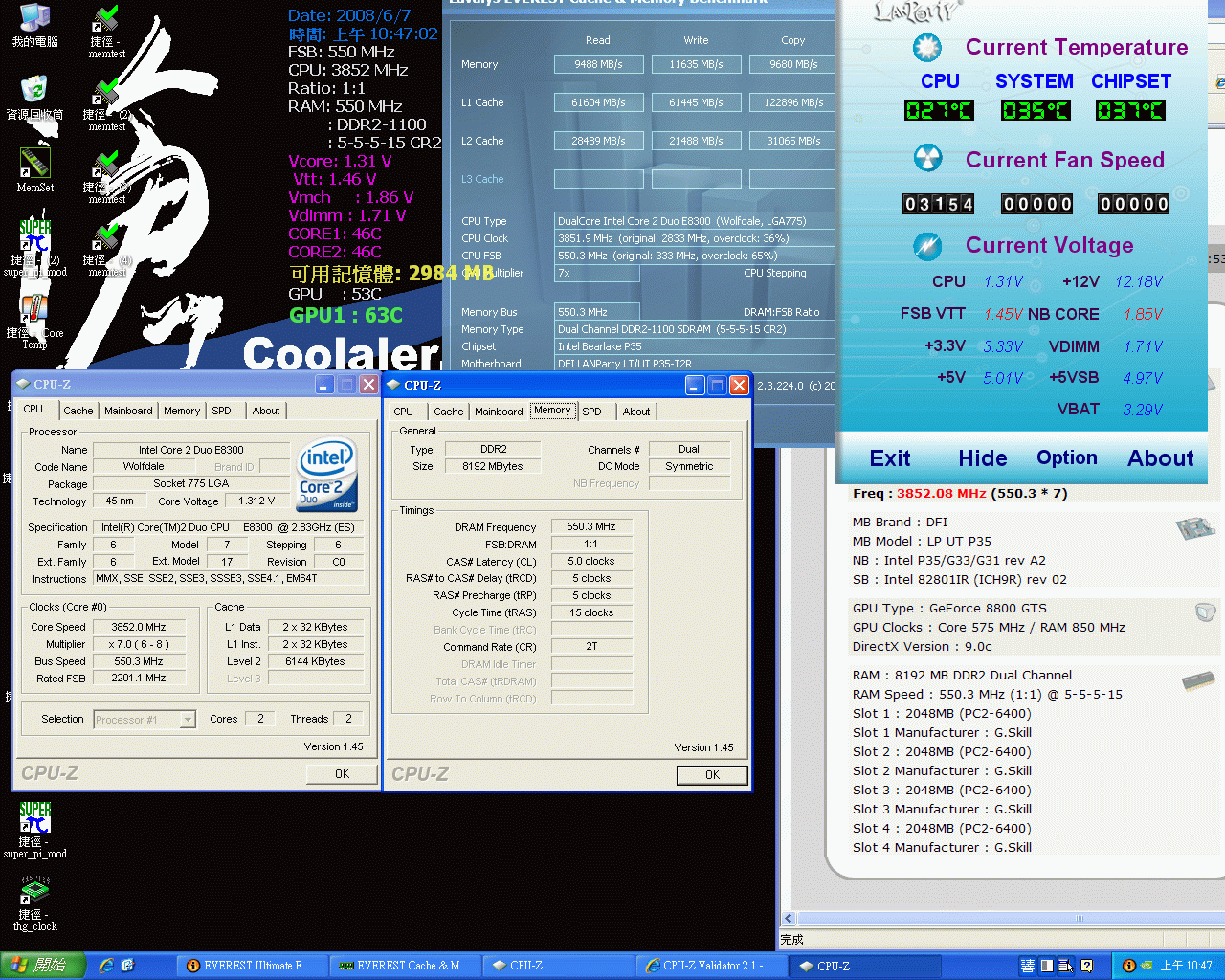Click scroll-left arrow of validator page scrollbar
The height and width of the screenshot is (980, 1225).
tap(790, 918)
